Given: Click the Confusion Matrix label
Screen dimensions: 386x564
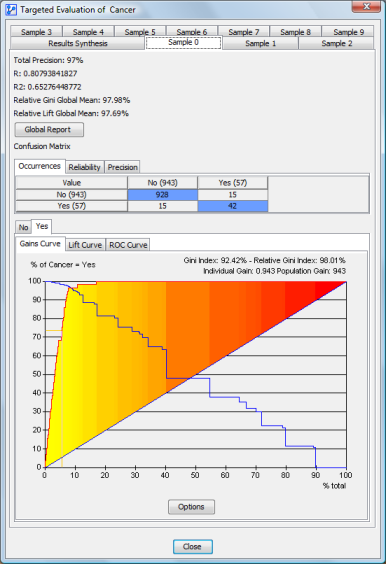Looking at the screenshot, I should pyautogui.click(x=42, y=146).
